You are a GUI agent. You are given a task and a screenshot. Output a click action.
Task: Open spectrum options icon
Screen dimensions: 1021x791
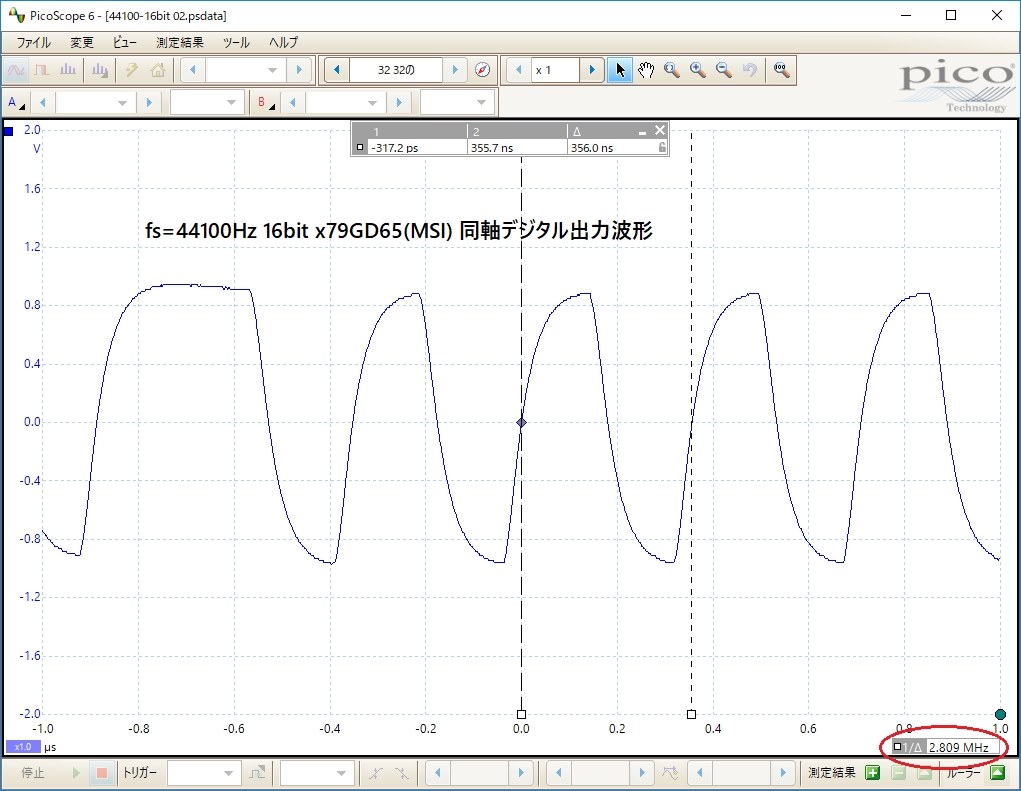[100, 70]
